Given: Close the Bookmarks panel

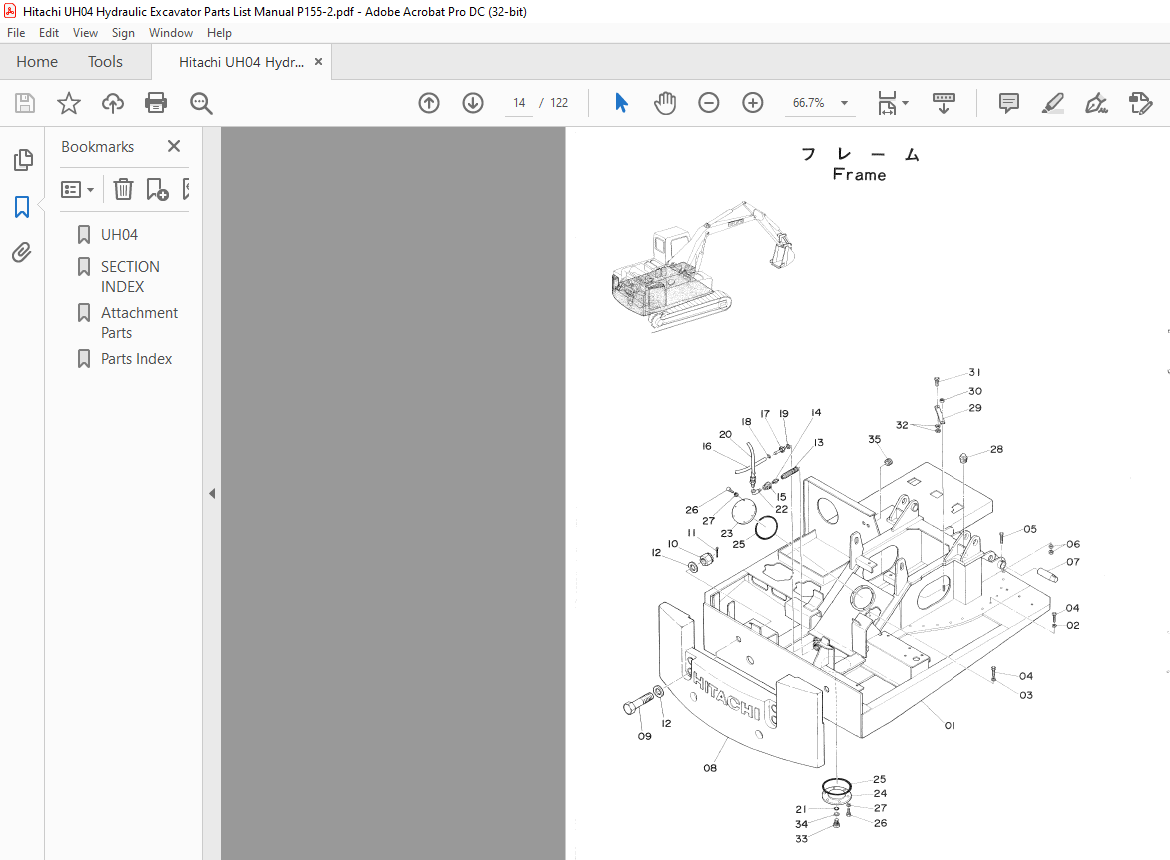Looking at the screenshot, I should (x=174, y=146).
